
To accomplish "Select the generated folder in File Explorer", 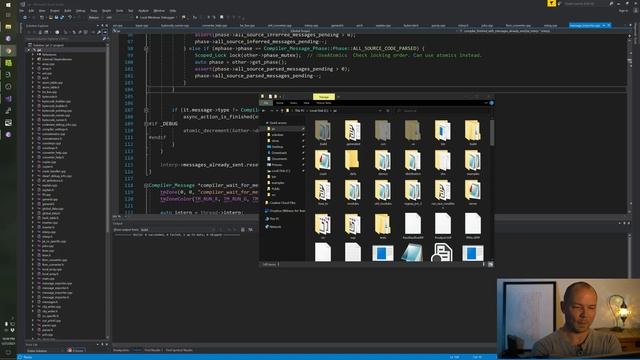I will coord(353,132).
